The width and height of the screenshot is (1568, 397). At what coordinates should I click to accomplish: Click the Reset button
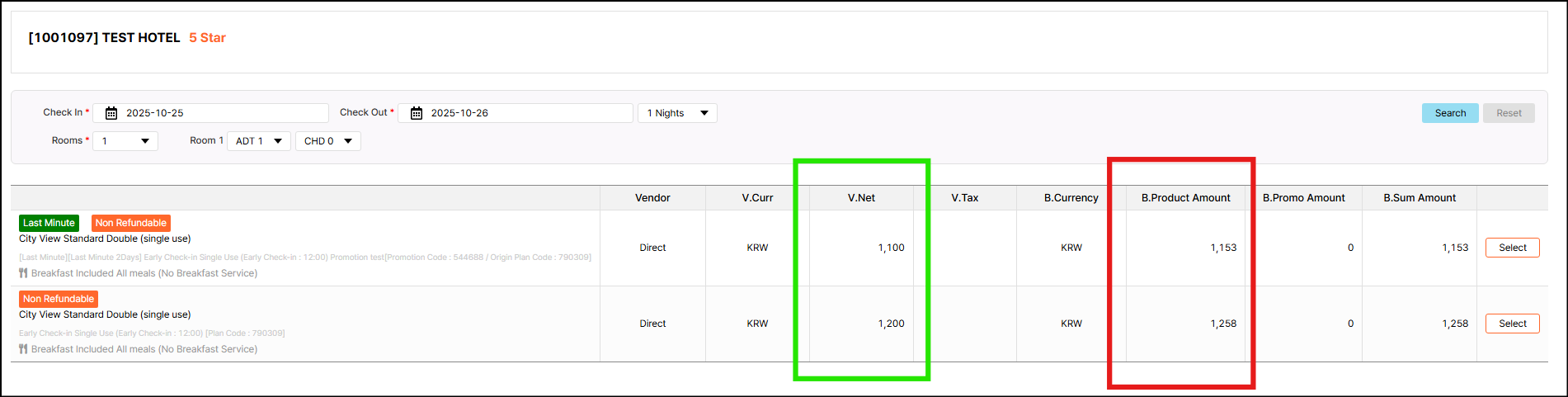tap(1509, 113)
